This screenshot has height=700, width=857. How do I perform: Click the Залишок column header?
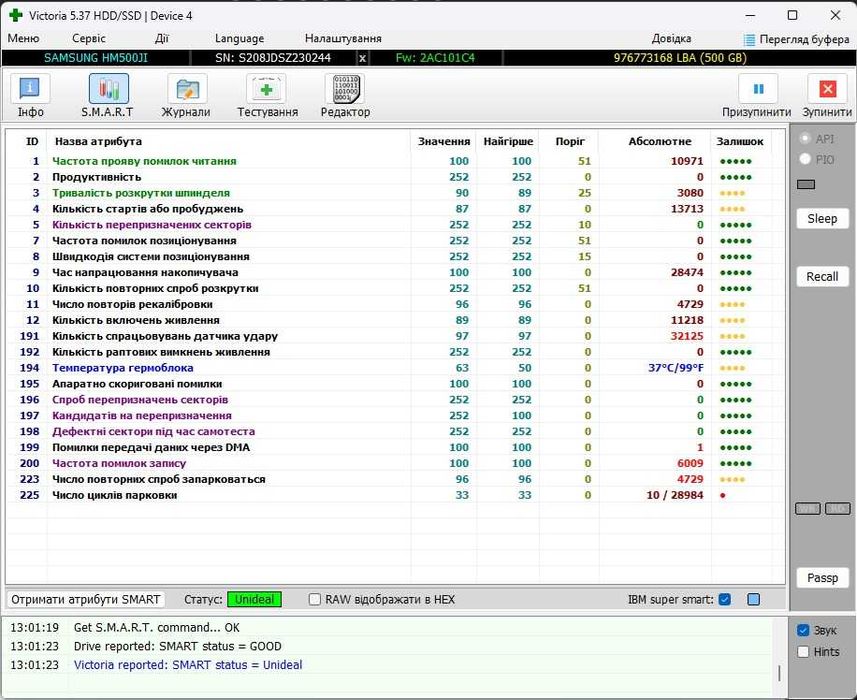tap(740, 142)
